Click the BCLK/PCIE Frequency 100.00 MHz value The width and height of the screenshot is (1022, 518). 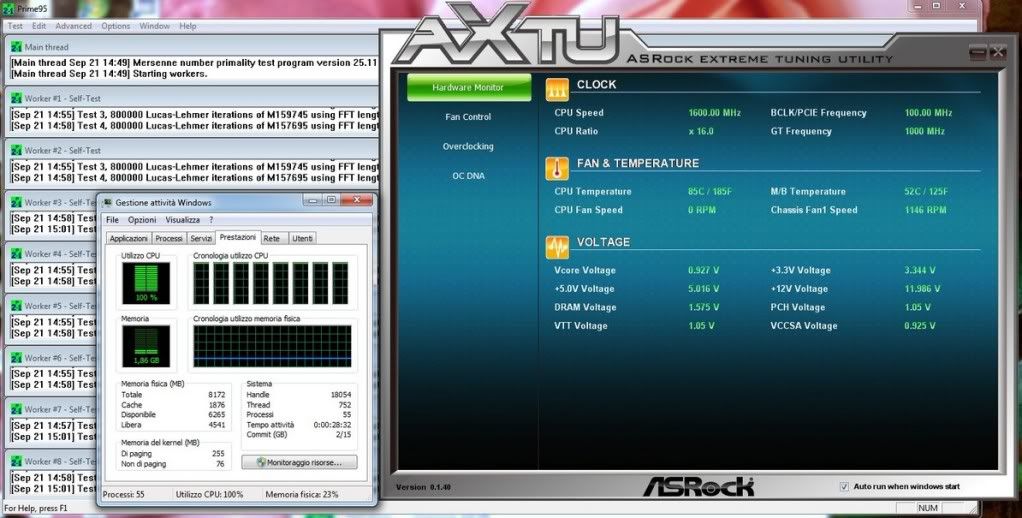[x=928, y=113]
